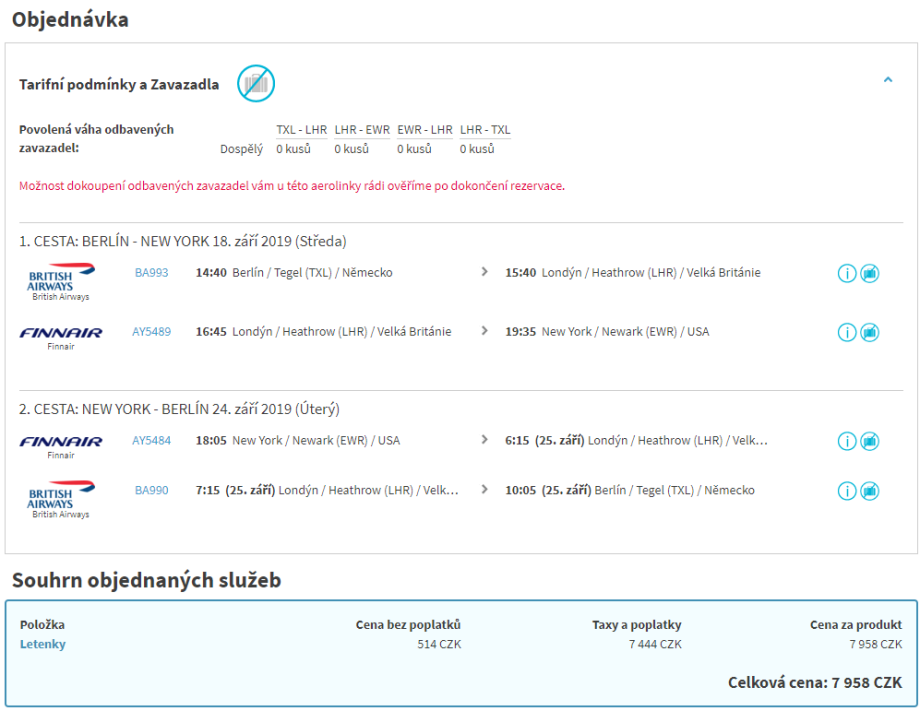Click the Letenky link in the summary
The width and height of the screenshot is (920, 711).
43,644
